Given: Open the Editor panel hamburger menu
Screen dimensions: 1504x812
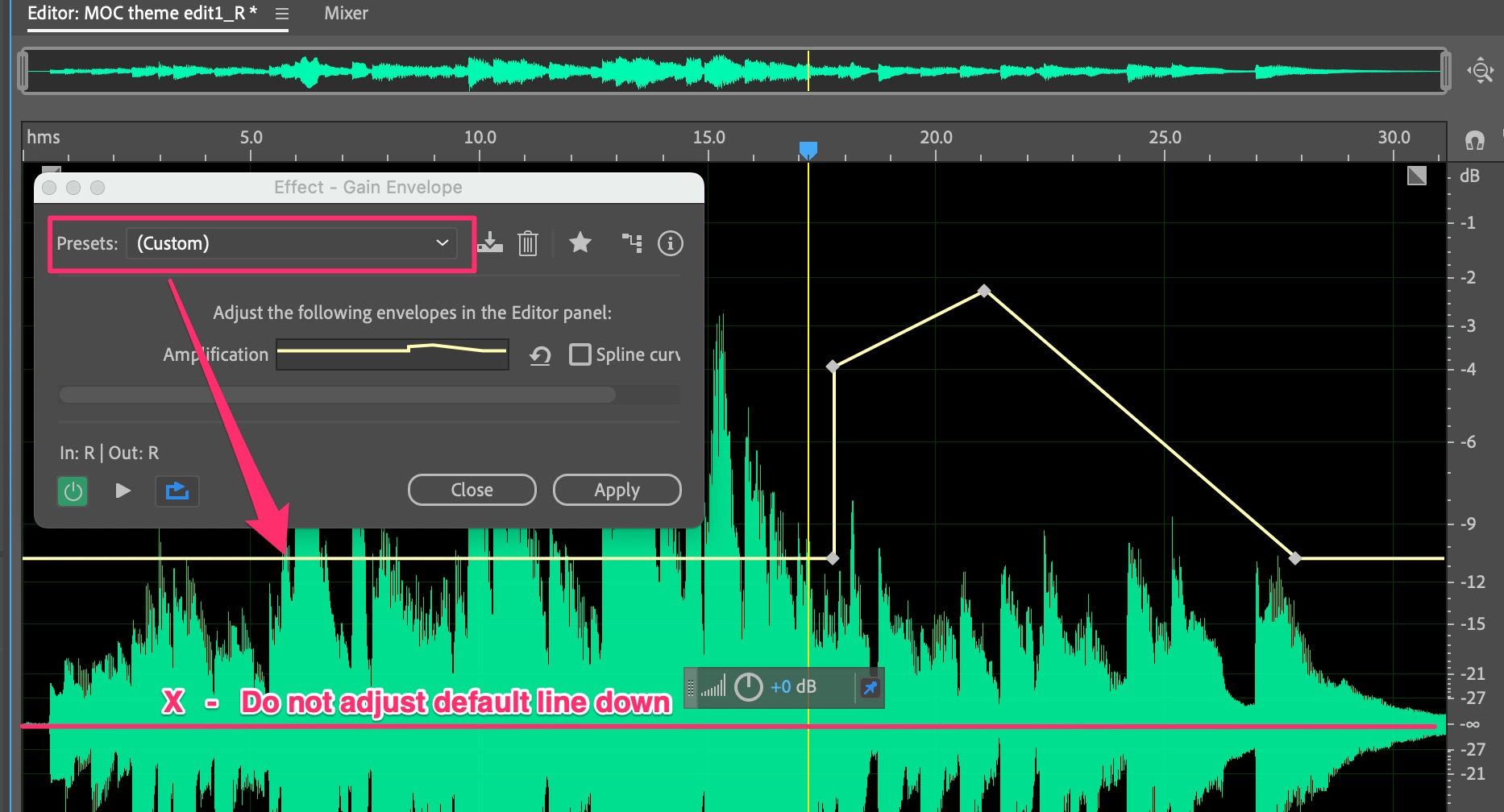Looking at the screenshot, I should click(280, 13).
